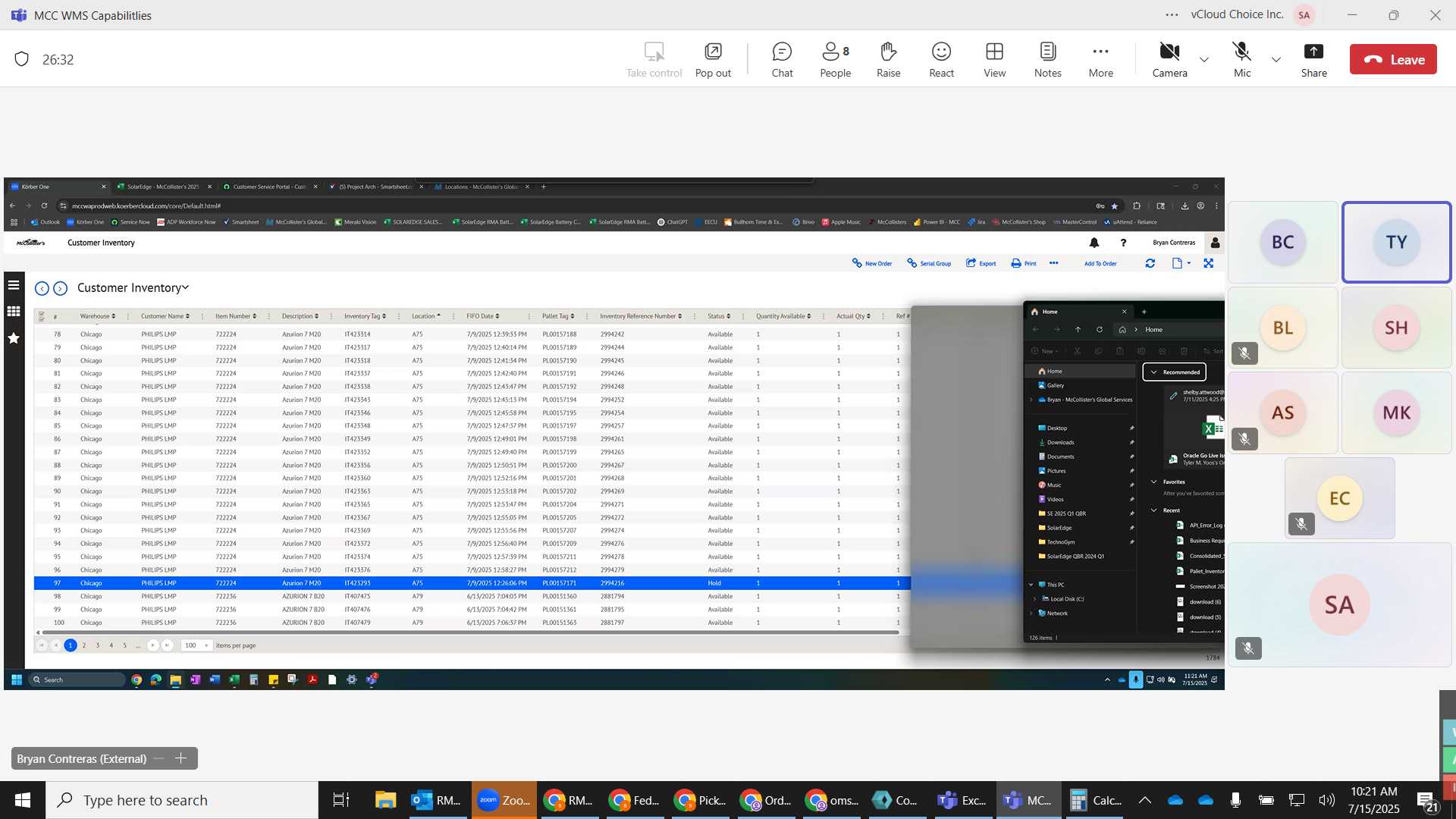Open Task View on the taskbar
The image size is (1456, 819).
[341, 800]
